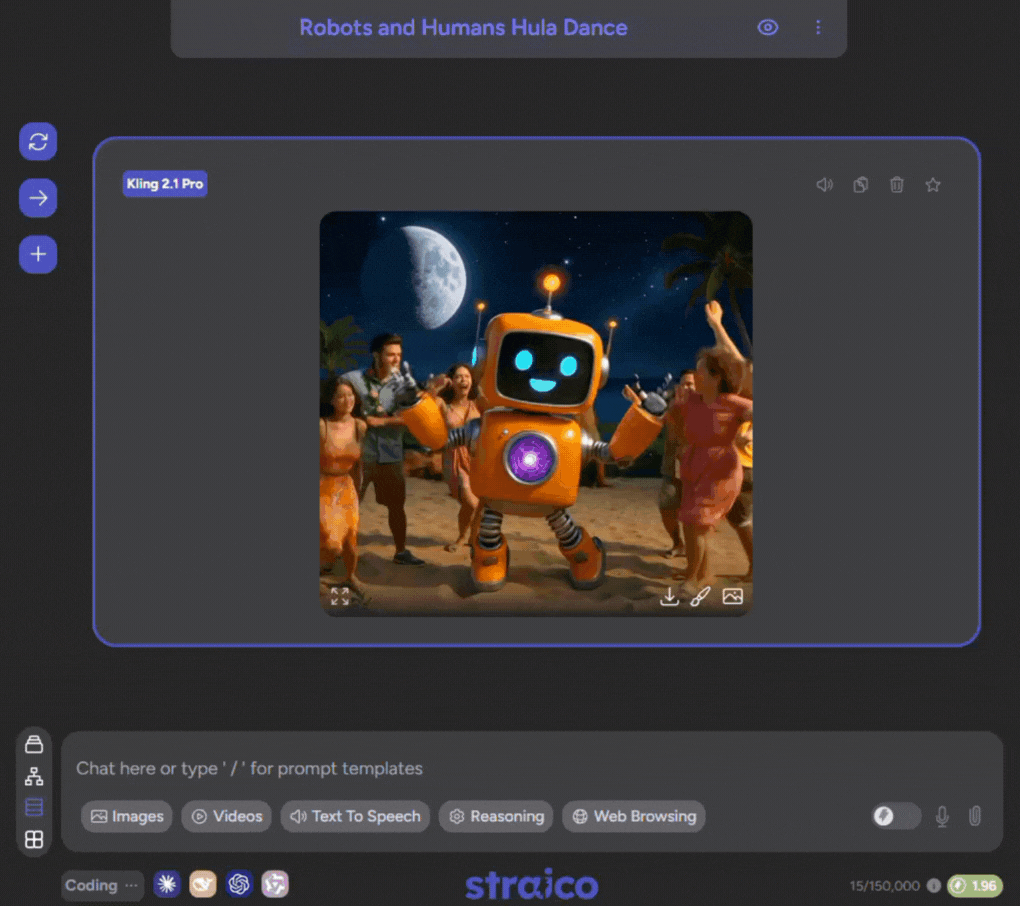Attach a file with paperclip icon

pos(974,816)
